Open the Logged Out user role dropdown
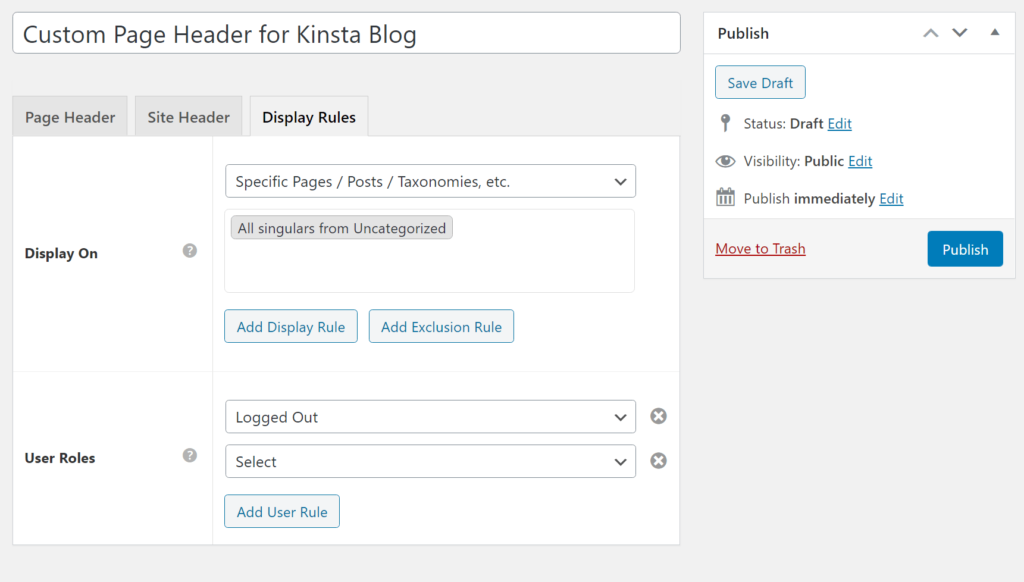 coord(430,417)
